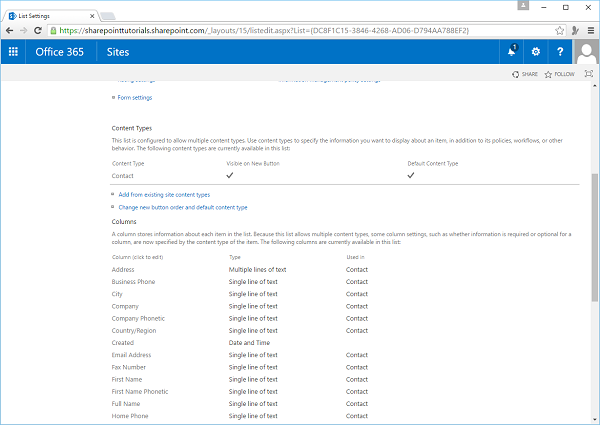Click Add from existing site content types

pyautogui.click(x=164, y=194)
